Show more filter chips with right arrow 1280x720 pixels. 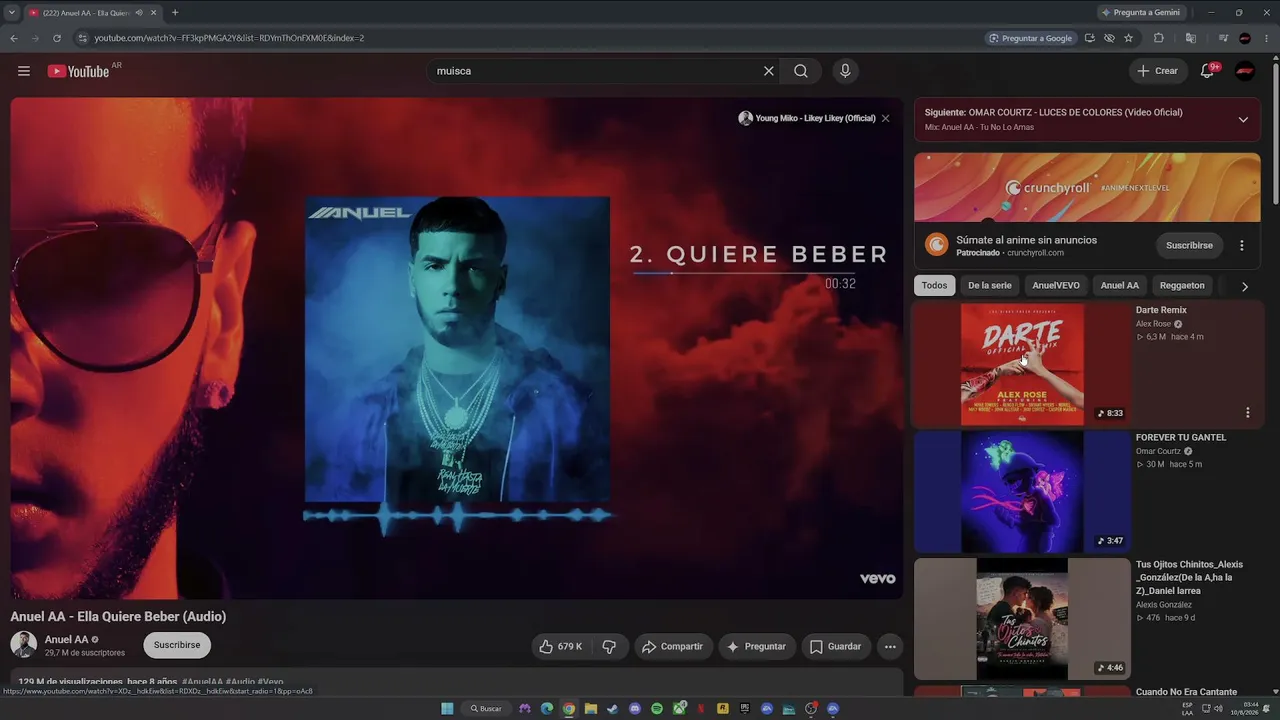[x=1245, y=286]
